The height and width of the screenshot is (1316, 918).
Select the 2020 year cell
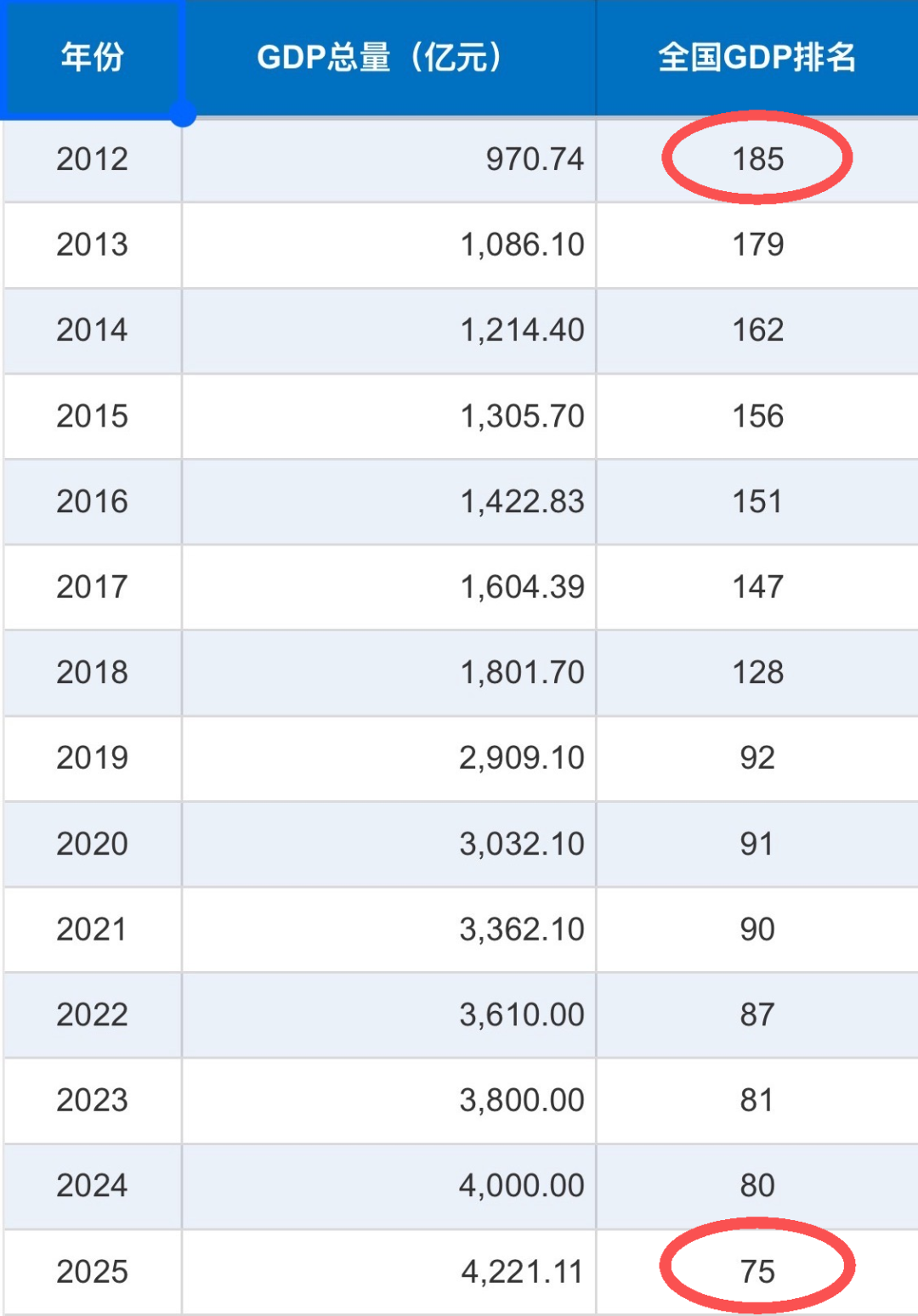coord(92,844)
